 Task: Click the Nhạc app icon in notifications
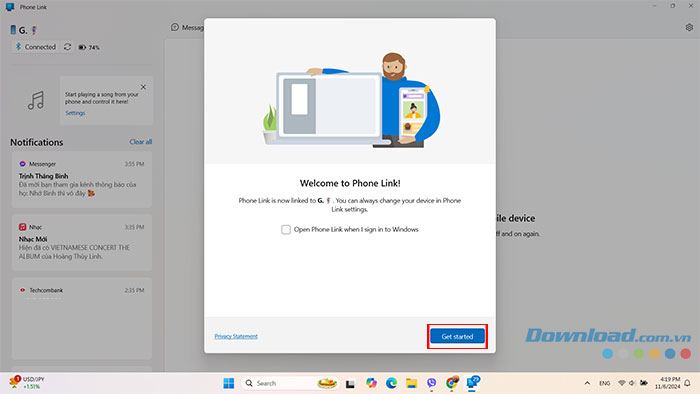coord(22,227)
